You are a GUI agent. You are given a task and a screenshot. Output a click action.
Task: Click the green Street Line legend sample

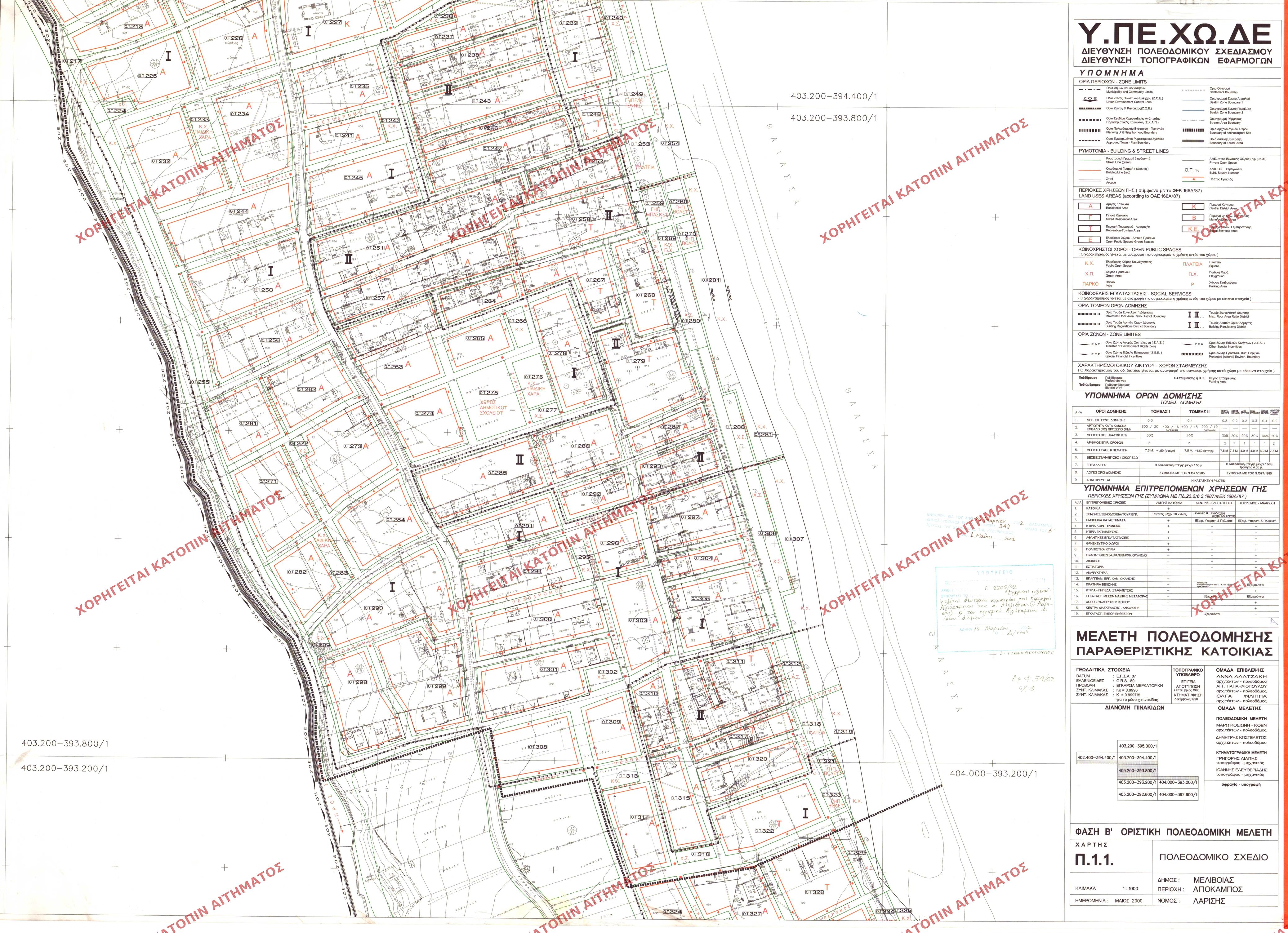1090,160
